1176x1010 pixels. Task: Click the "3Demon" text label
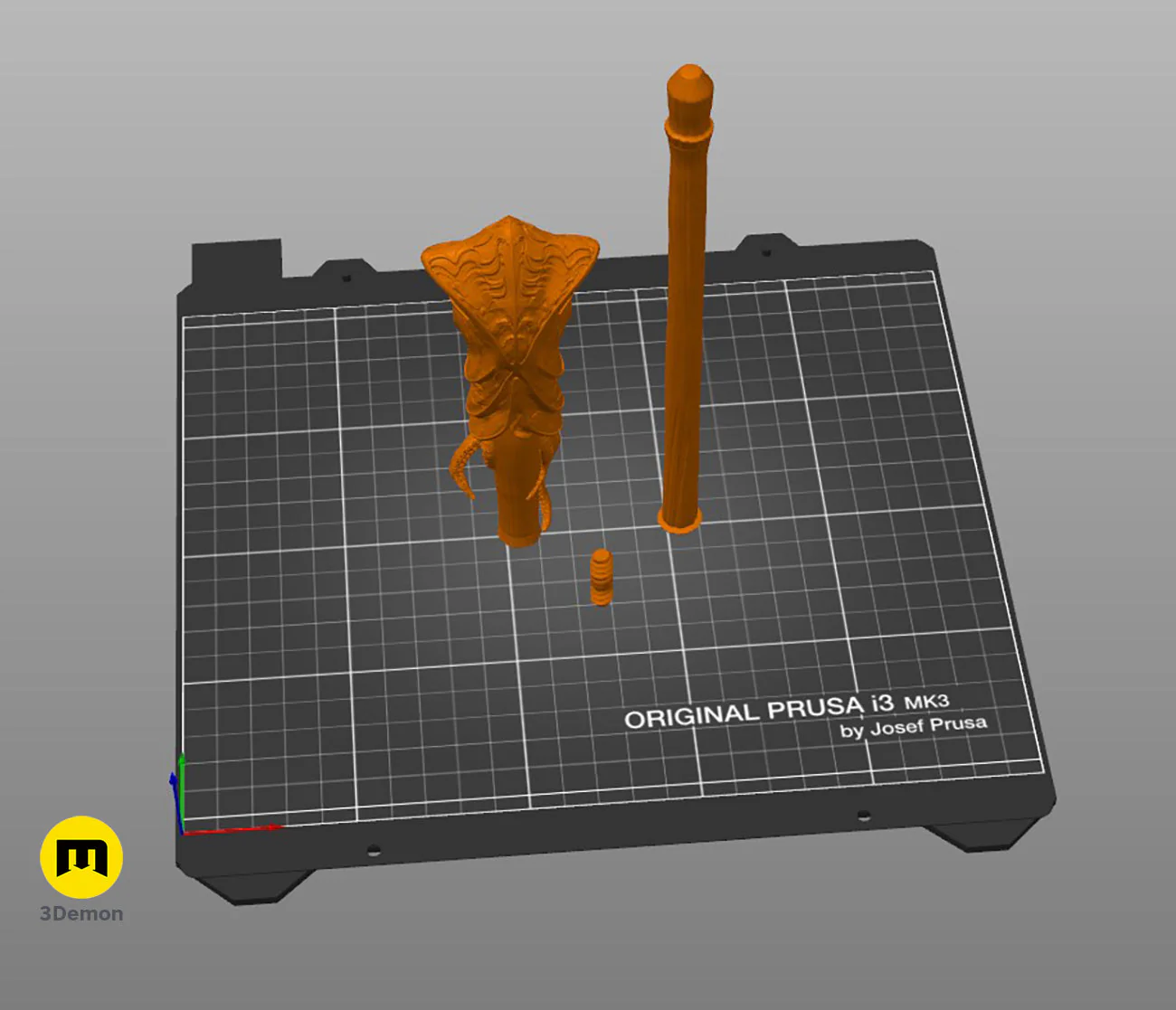coord(81,913)
